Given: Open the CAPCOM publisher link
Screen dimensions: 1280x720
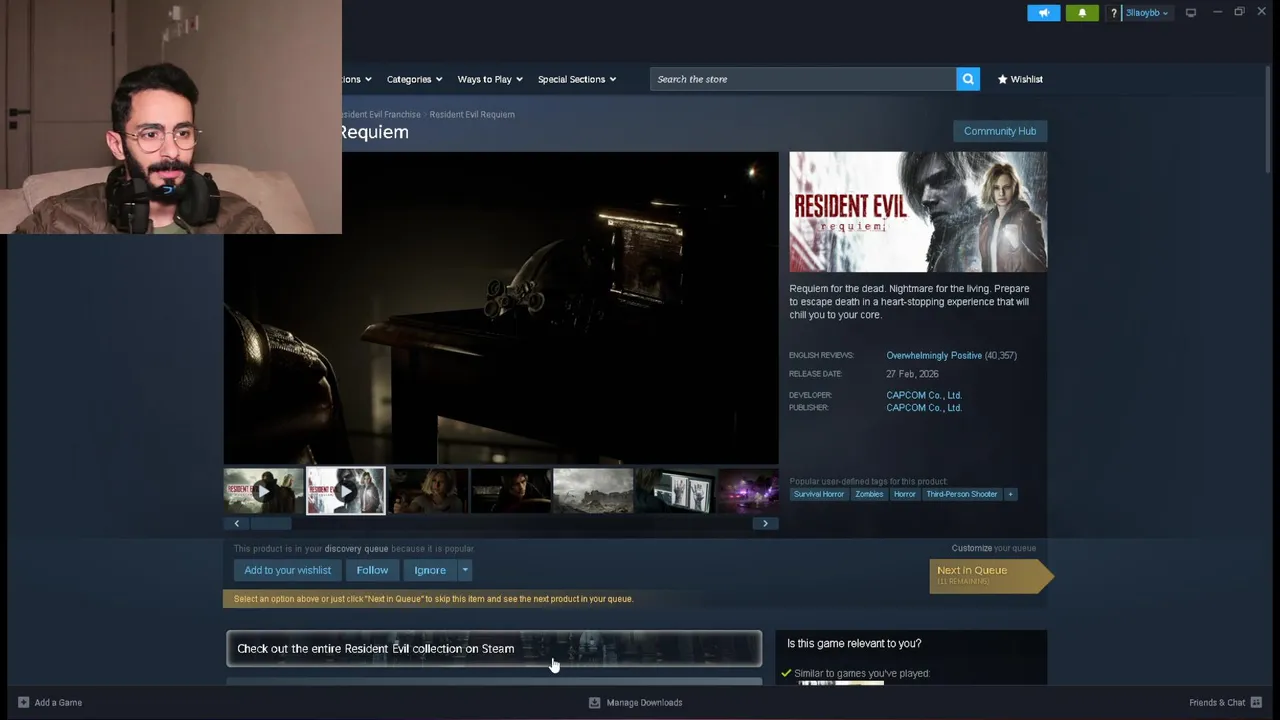Looking at the screenshot, I should pyautogui.click(x=924, y=408).
